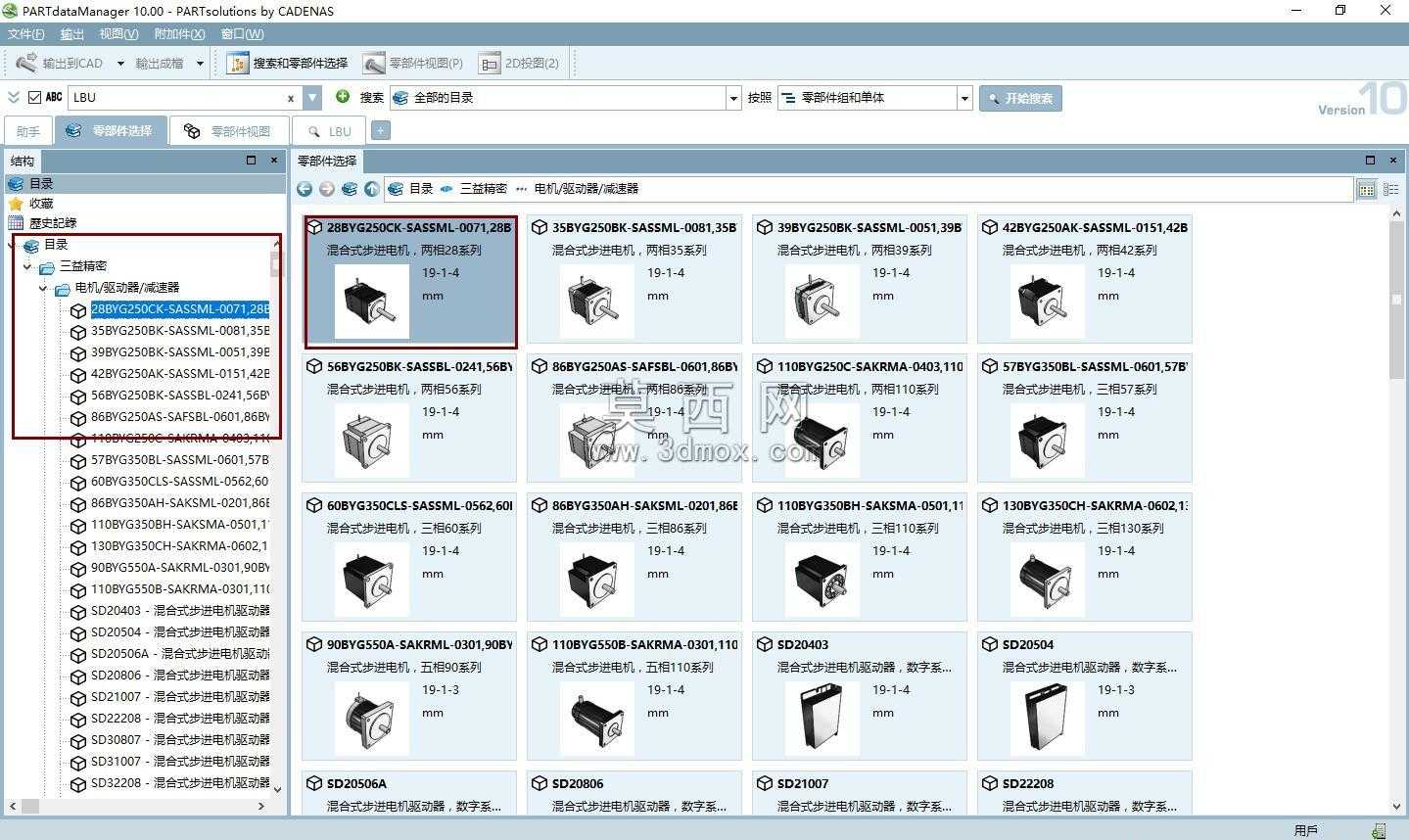The image size is (1409, 840).
Task: Open the SD20403 driver thumbnail
Action: click(822, 719)
